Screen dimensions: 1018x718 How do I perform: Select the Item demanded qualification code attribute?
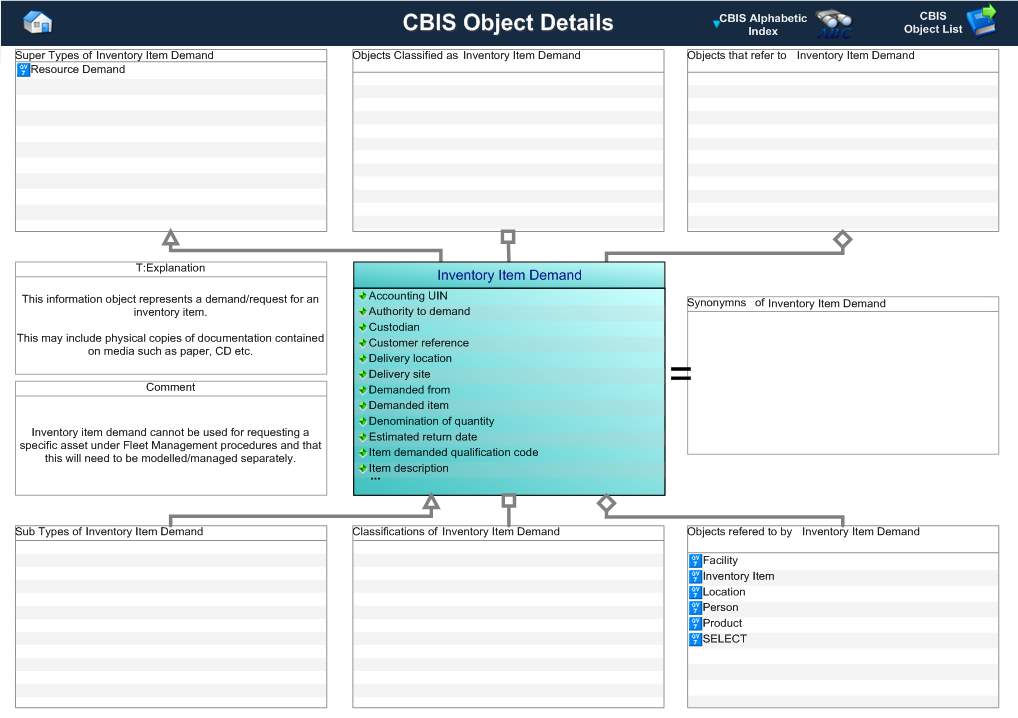(453, 452)
